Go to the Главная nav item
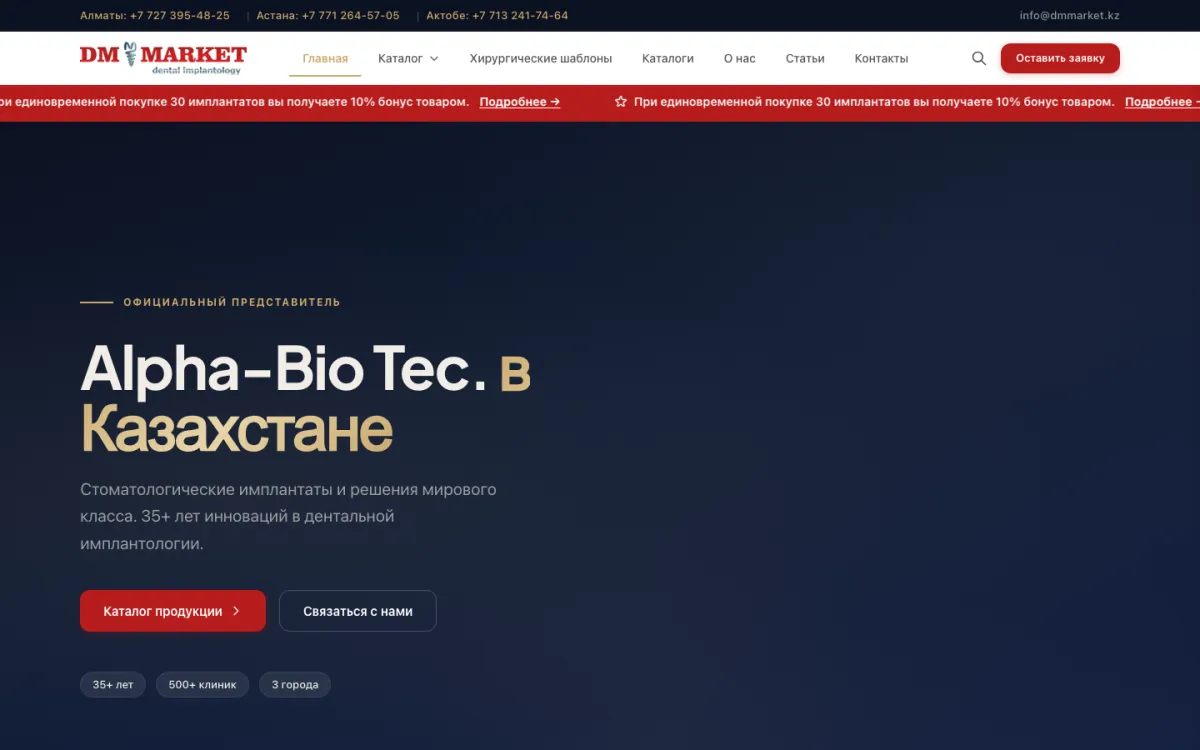Screen dimensions: 1200x750 [325, 58]
